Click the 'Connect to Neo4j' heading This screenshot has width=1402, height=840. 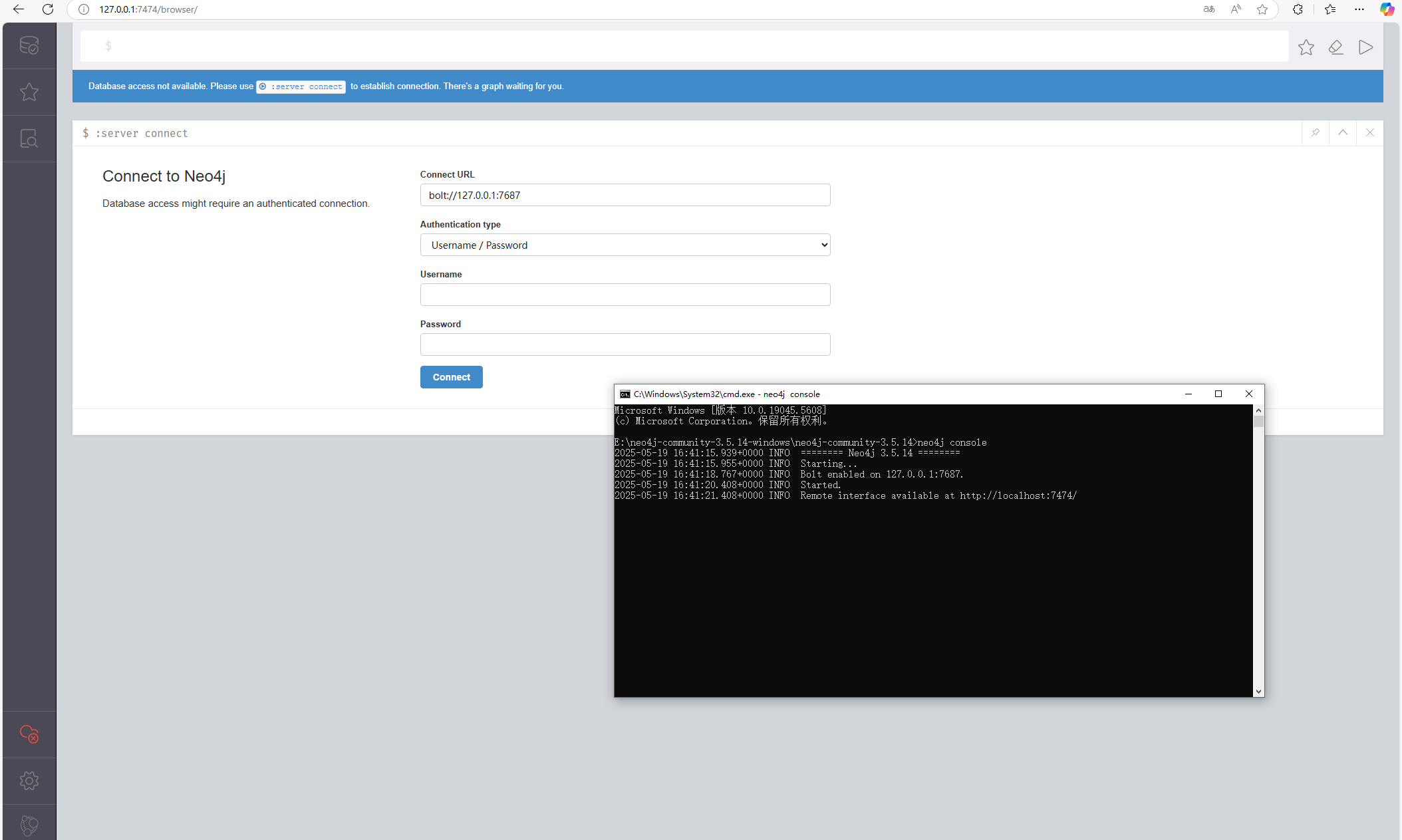(164, 176)
